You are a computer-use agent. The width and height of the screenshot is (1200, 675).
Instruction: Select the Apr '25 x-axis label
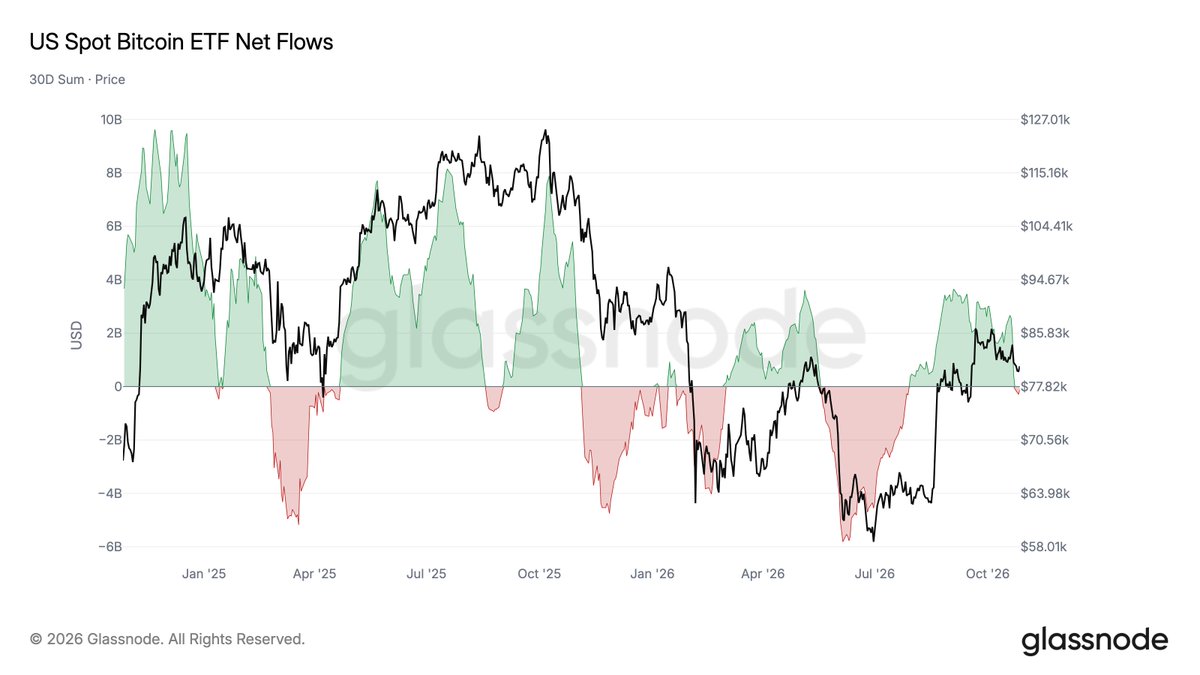pyautogui.click(x=316, y=574)
